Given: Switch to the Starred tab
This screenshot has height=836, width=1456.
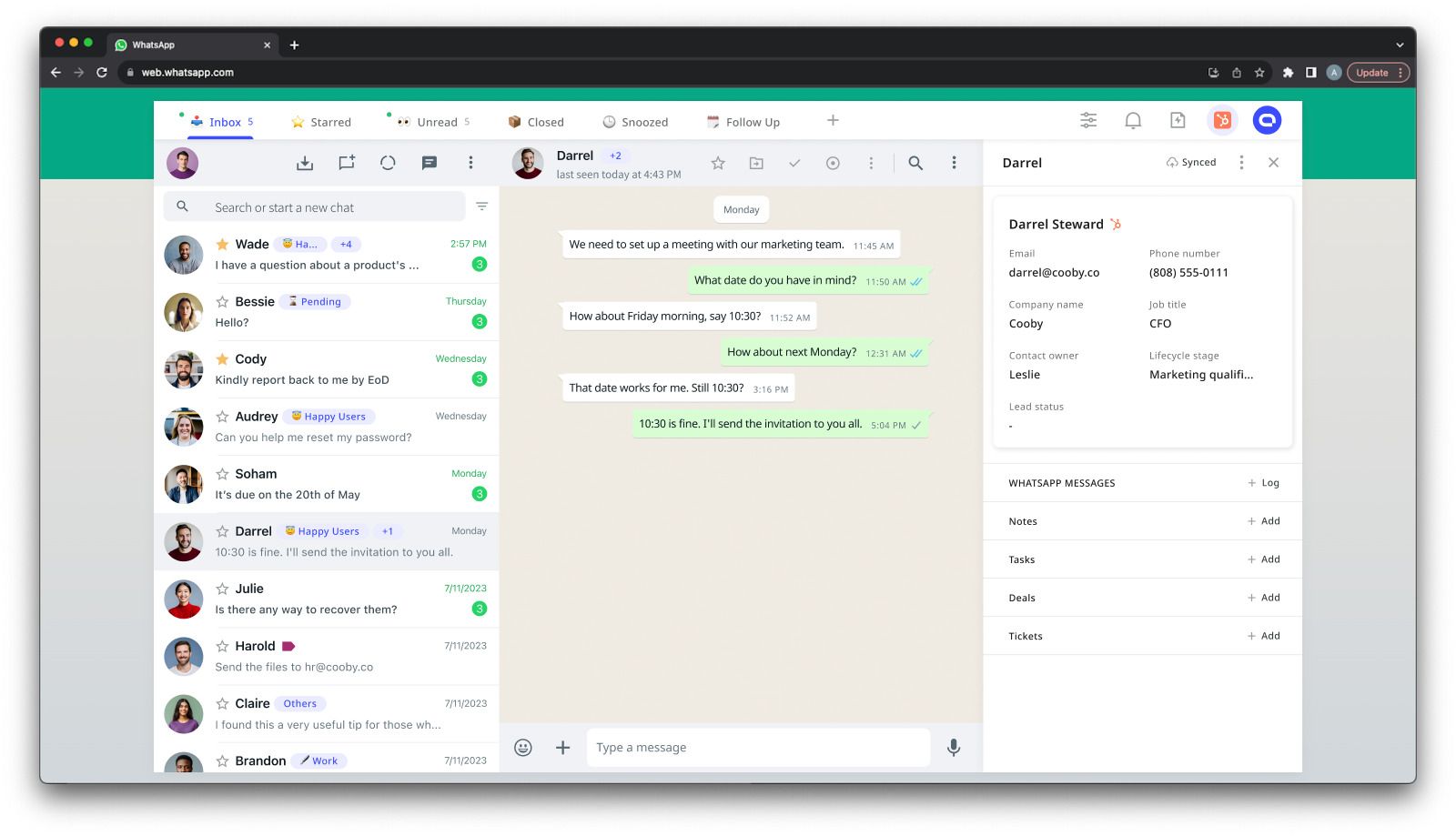Looking at the screenshot, I should pyautogui.click(x=321, y=122).
